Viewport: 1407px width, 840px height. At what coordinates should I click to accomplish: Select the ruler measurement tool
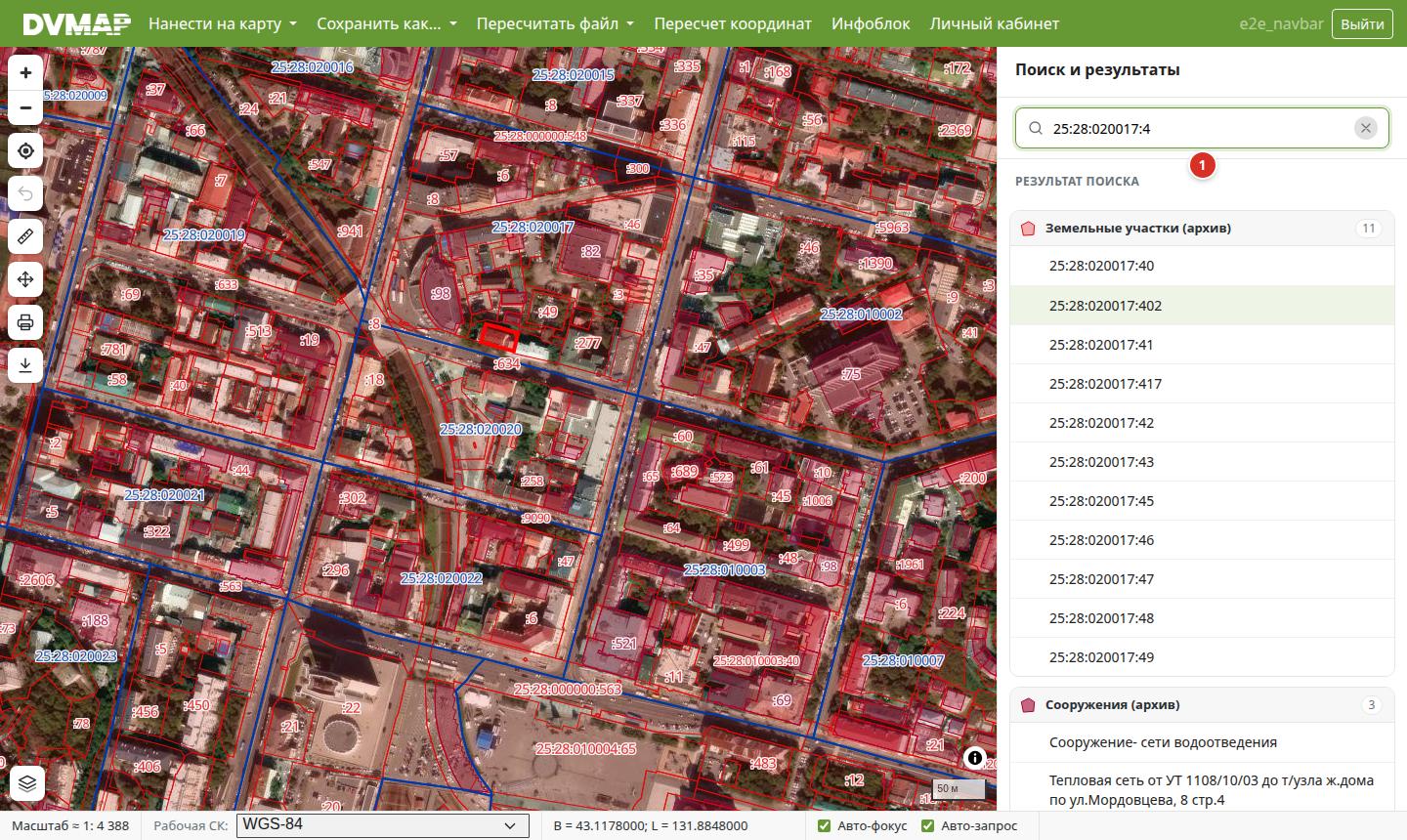pos(25,236)
